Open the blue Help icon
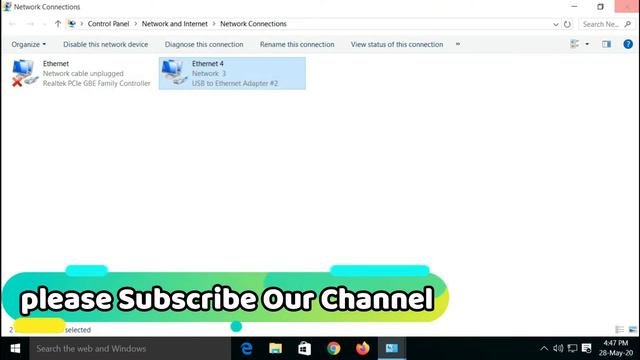The image size is (640, 360). pyautogui.click(x=628, y=44)
